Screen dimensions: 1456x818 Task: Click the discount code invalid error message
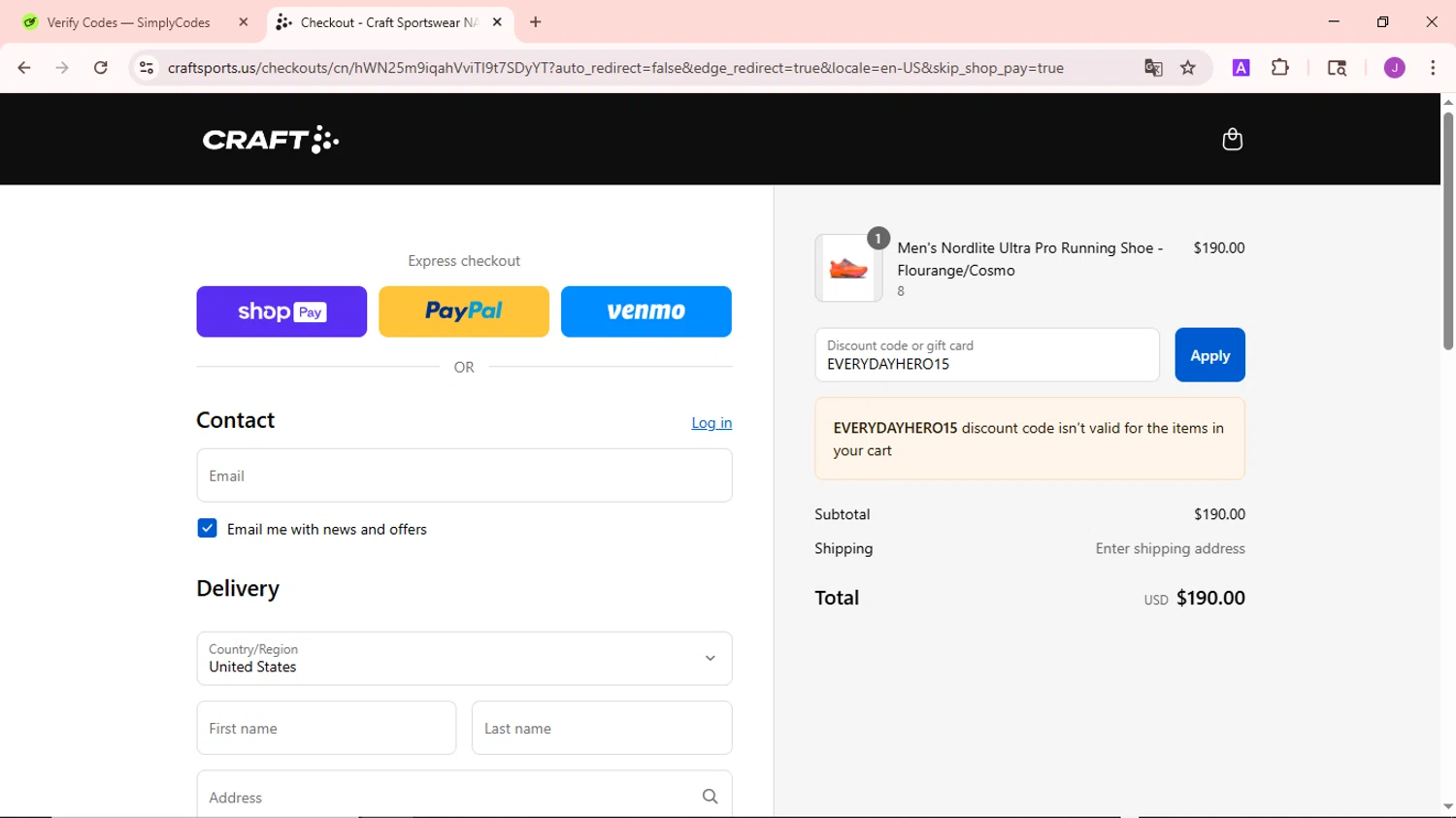click(1030, 439)
